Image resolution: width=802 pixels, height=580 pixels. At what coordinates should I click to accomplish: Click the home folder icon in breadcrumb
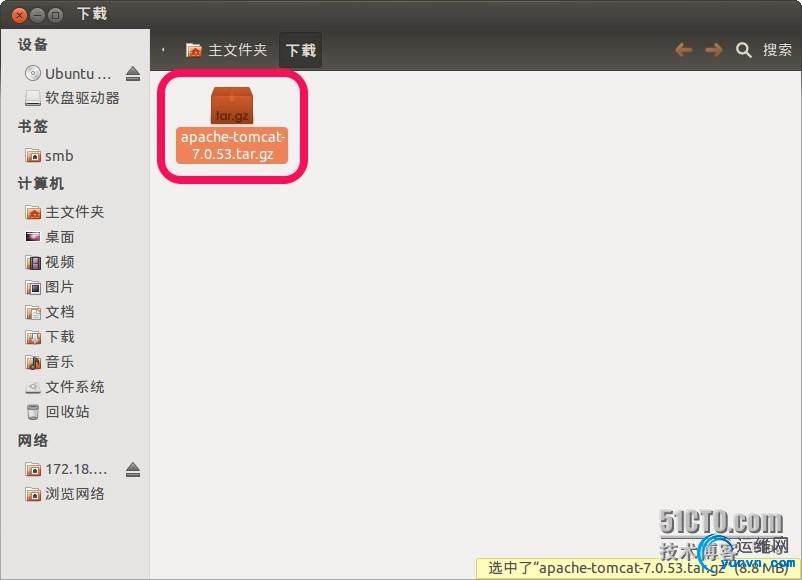click(193, 50)
